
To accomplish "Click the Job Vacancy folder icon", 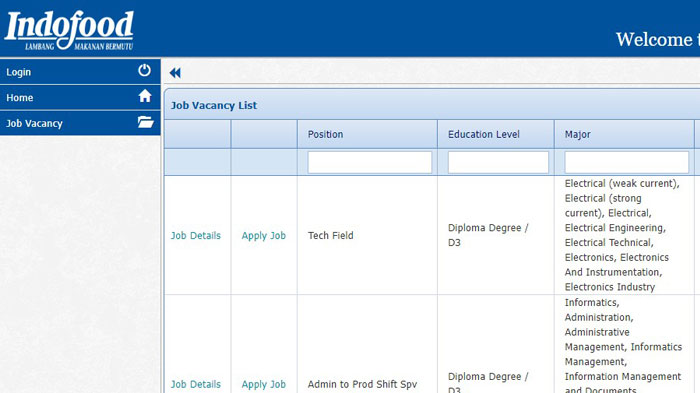I will 146,122.
